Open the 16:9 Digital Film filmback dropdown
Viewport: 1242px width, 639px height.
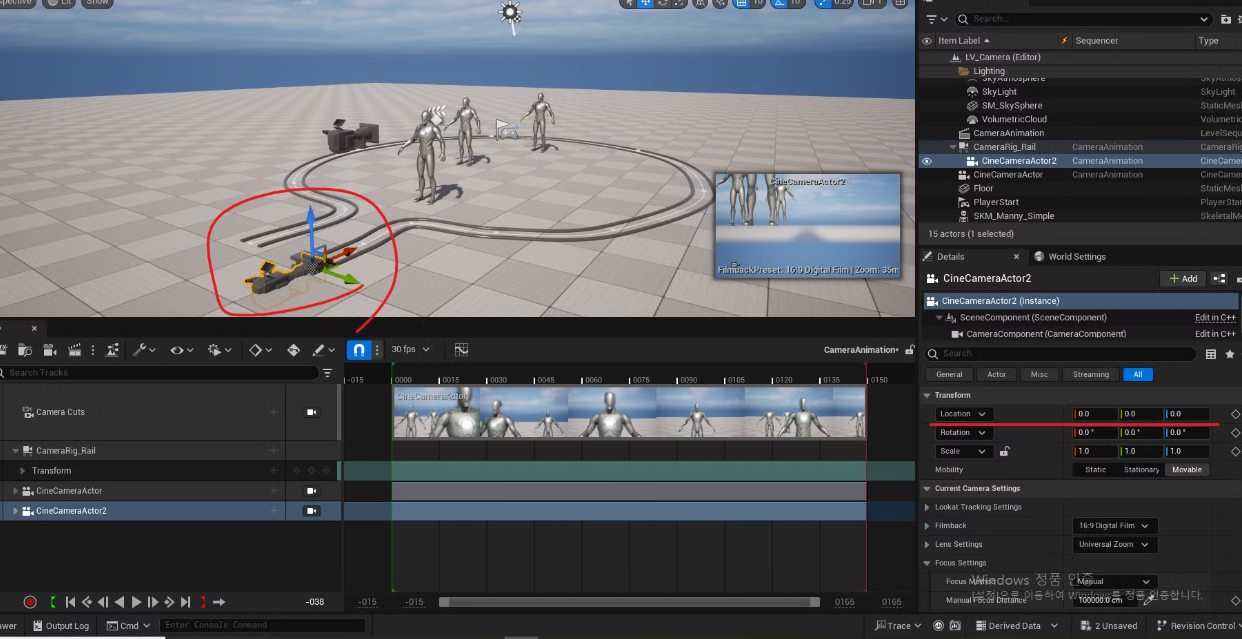[1115, 526]
